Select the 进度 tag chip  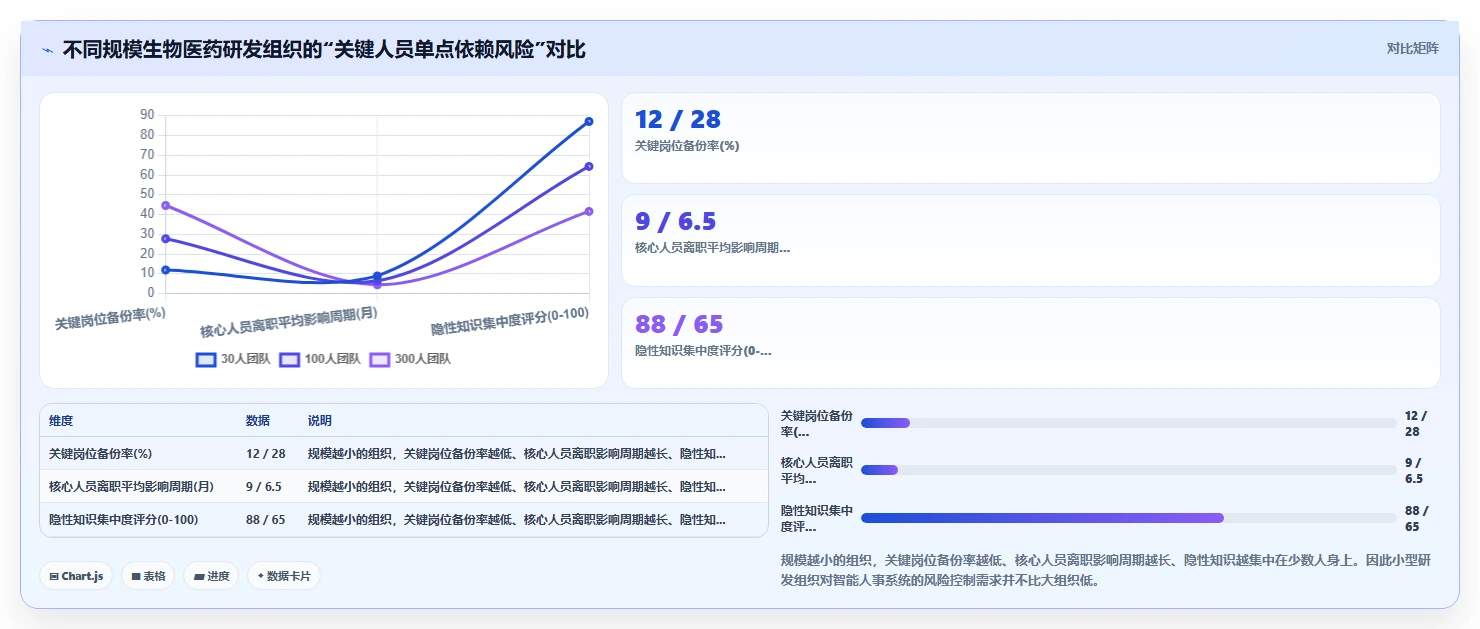click(x=211, y=576)
